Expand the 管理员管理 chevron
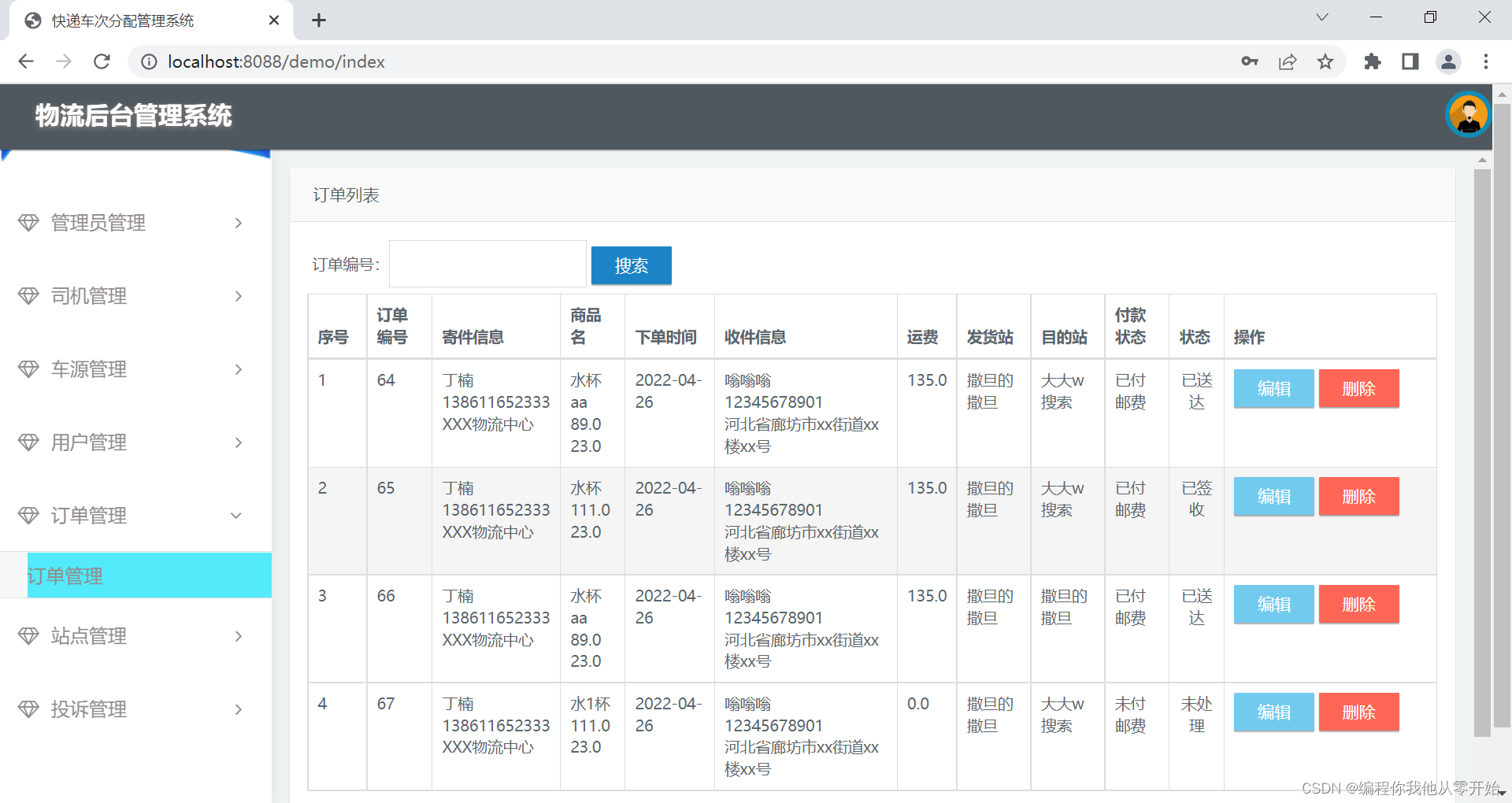Viewport: 1512px width, 803px height. 238,223
